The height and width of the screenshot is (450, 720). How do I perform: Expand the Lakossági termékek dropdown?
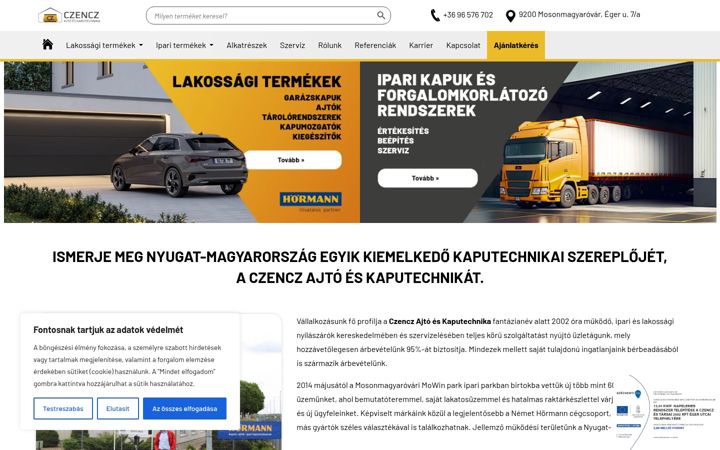pyautogui.click(x=104, y=45)
